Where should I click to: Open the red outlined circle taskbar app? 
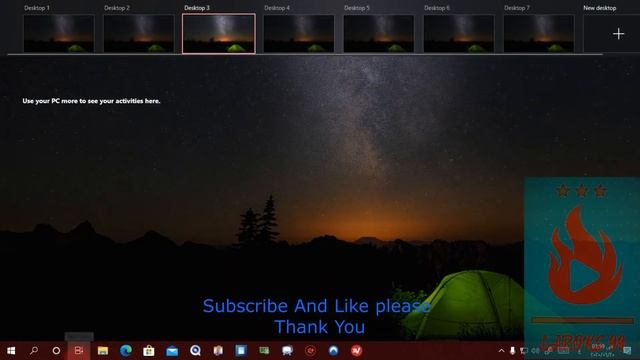coord(311,351)
